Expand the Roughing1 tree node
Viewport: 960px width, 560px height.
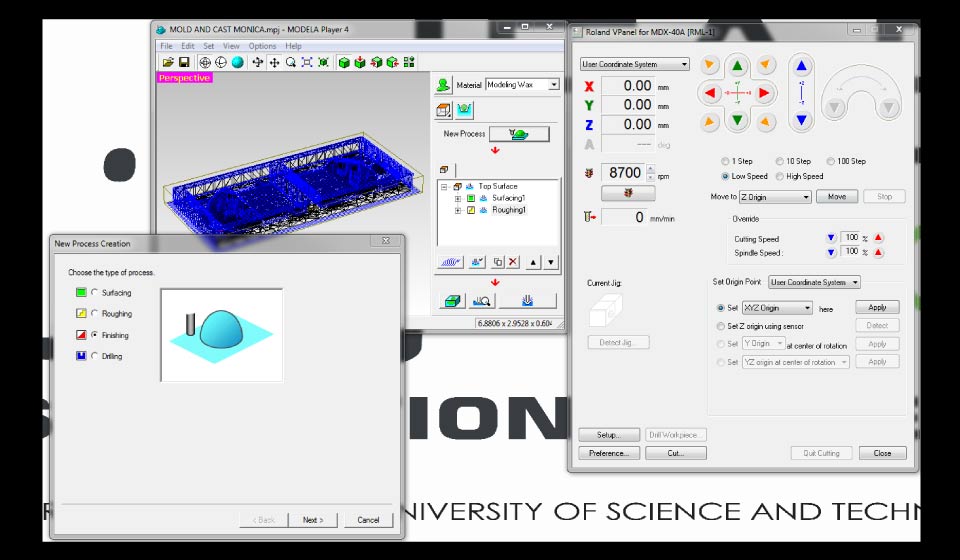click(x=458, y=211)
